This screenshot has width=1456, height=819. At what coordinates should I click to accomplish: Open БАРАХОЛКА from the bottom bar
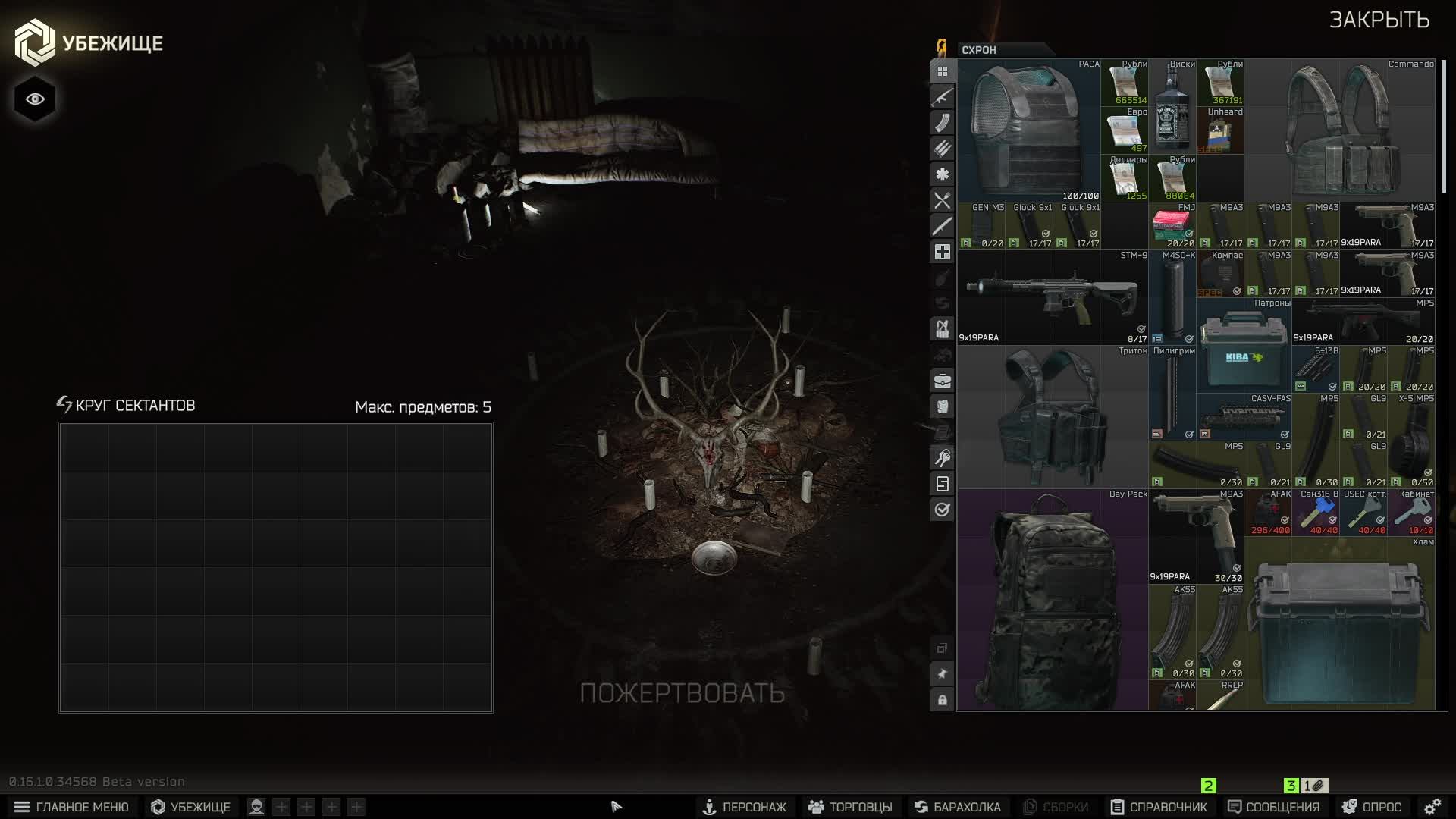[x=959, y=807]
